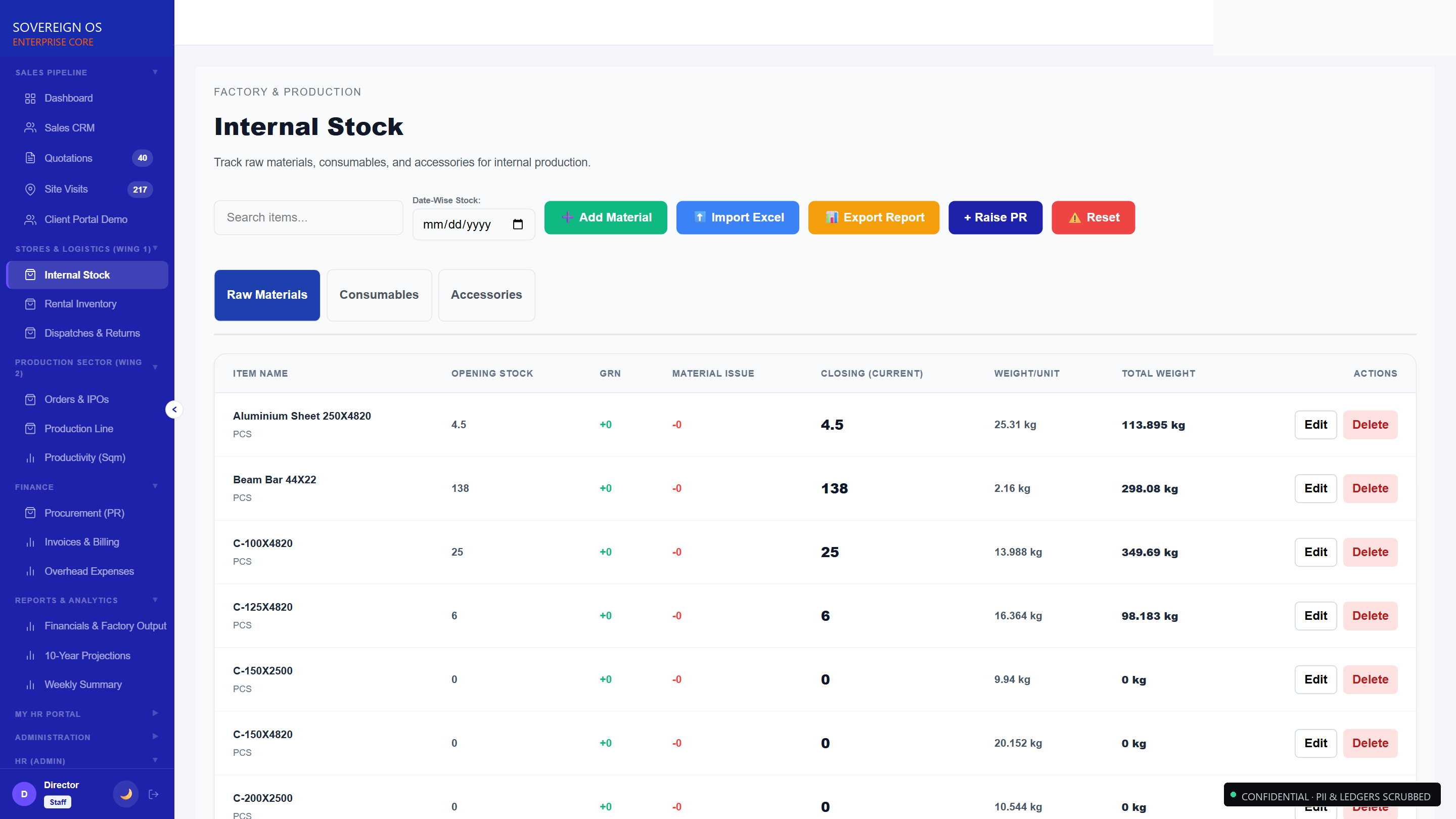Viewport: 1456px width, 819px height.
Task: Click the Export Report button
Action: (x=874, y=217)
